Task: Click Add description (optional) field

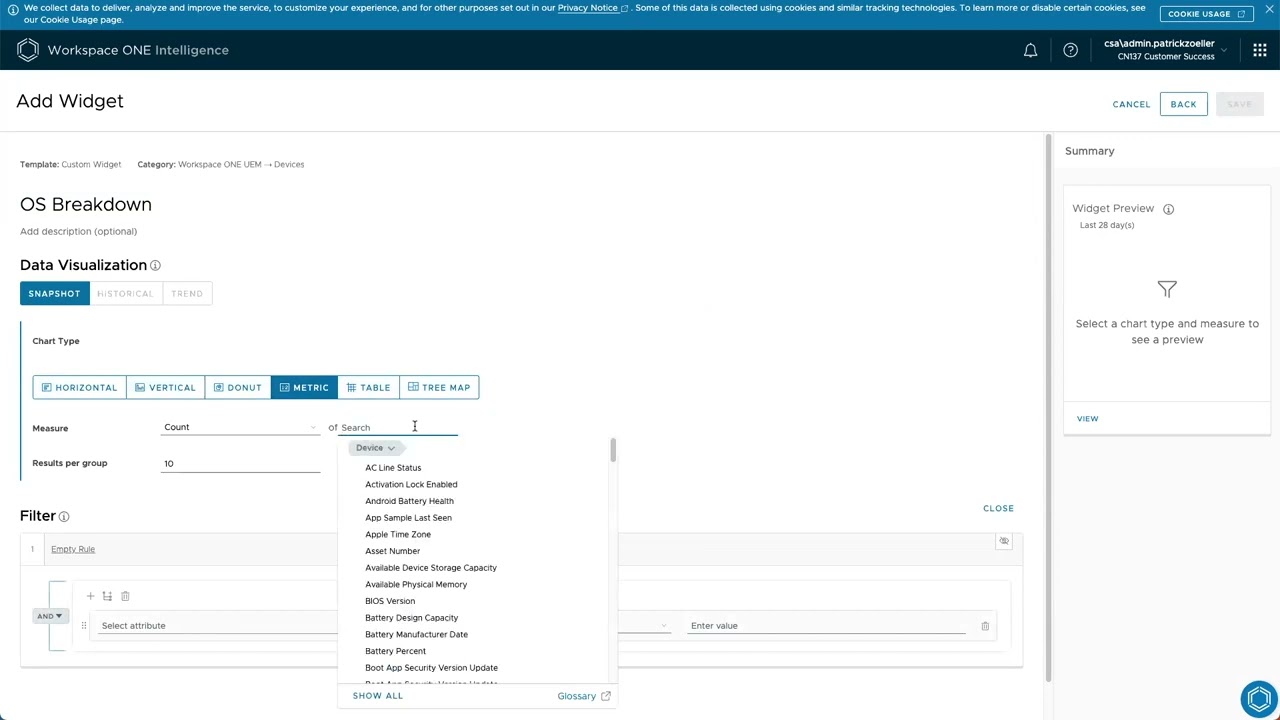Action: pos(78,231)
